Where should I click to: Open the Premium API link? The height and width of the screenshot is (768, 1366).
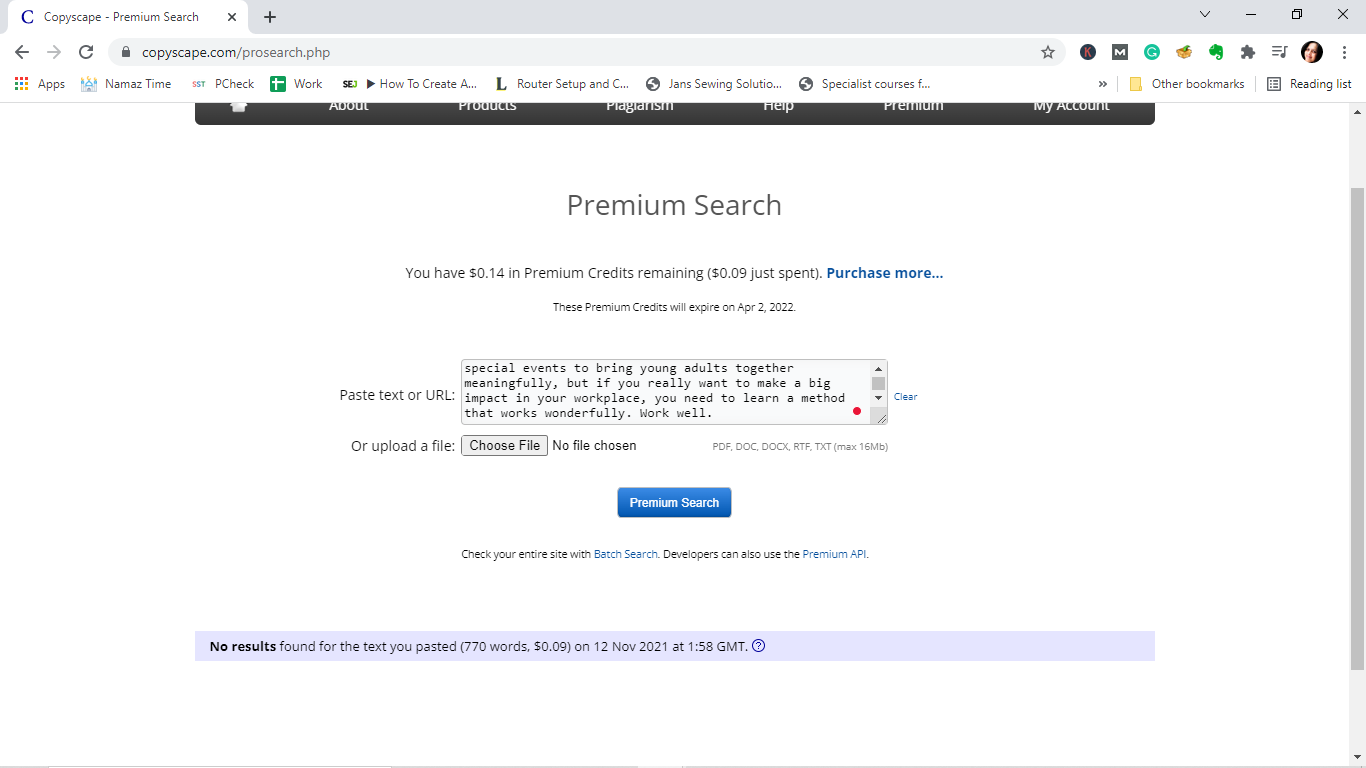click(x=834, y=554)
